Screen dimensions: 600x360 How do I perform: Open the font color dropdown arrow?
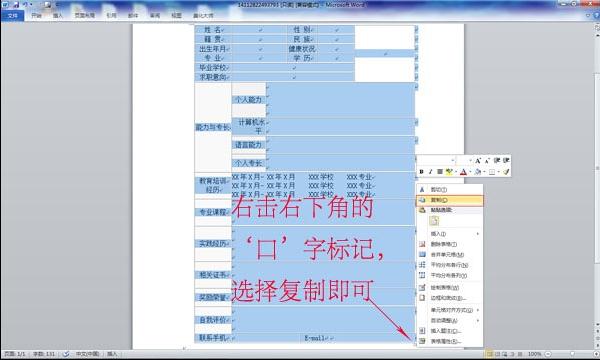point(470,172)
